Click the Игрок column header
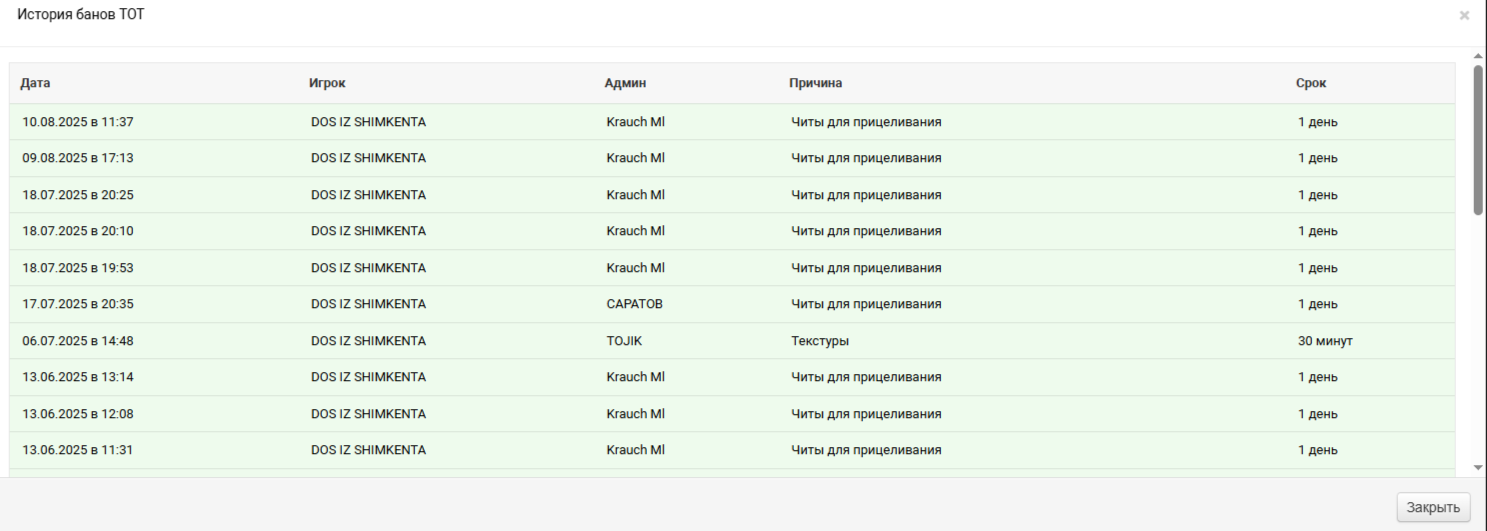The height and width of the screenshot is (531, 1487). [x=327, y=83]
